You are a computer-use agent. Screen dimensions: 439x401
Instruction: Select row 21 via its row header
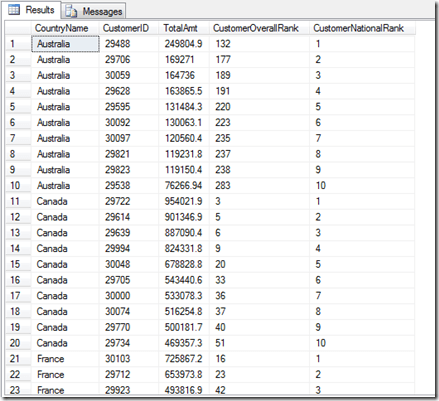18,359
